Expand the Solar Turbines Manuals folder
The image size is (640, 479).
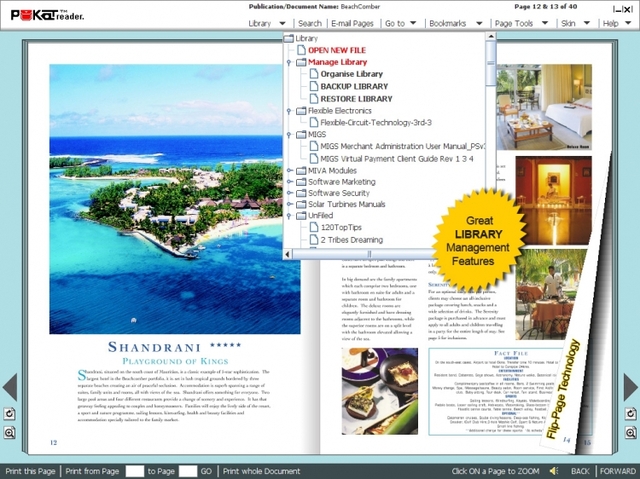tap(289, 204)
